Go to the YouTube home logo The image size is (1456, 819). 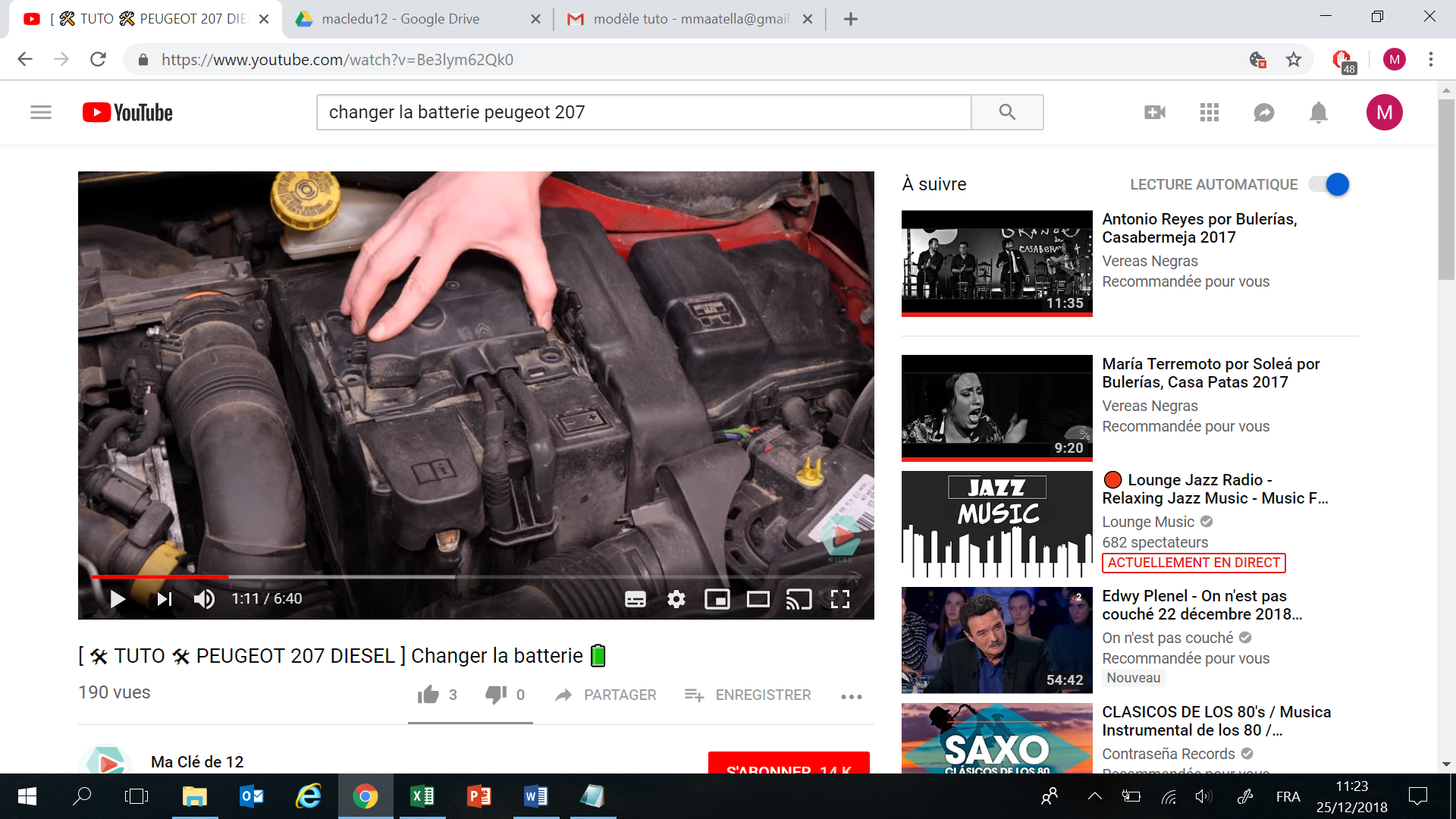pyautogui.click(x=127, y=112)
